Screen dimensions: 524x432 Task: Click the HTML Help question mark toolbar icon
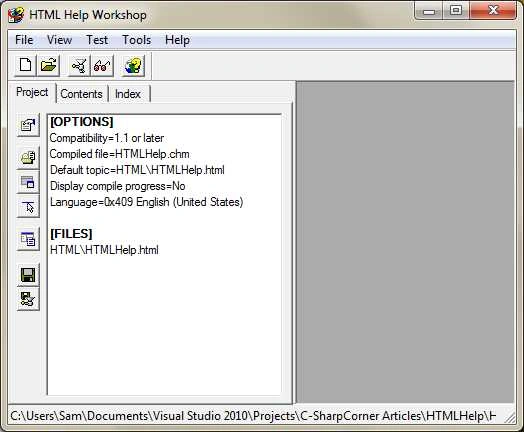[x=133, y=65]
